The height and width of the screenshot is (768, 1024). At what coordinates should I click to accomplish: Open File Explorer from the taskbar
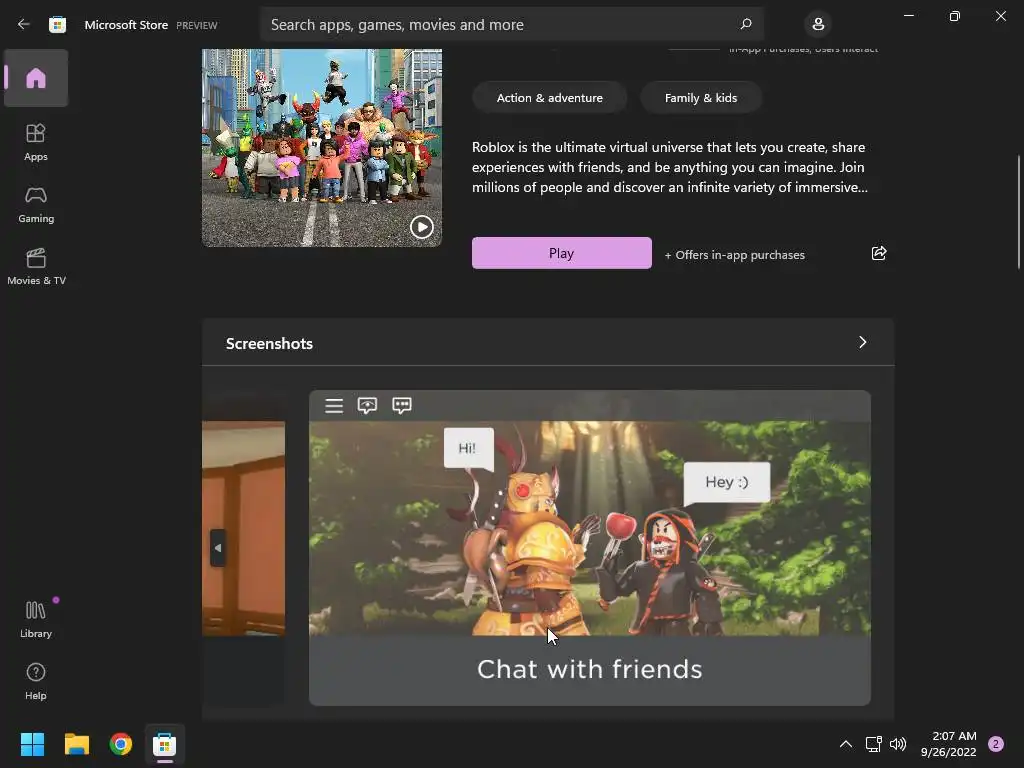coord(76,744)
